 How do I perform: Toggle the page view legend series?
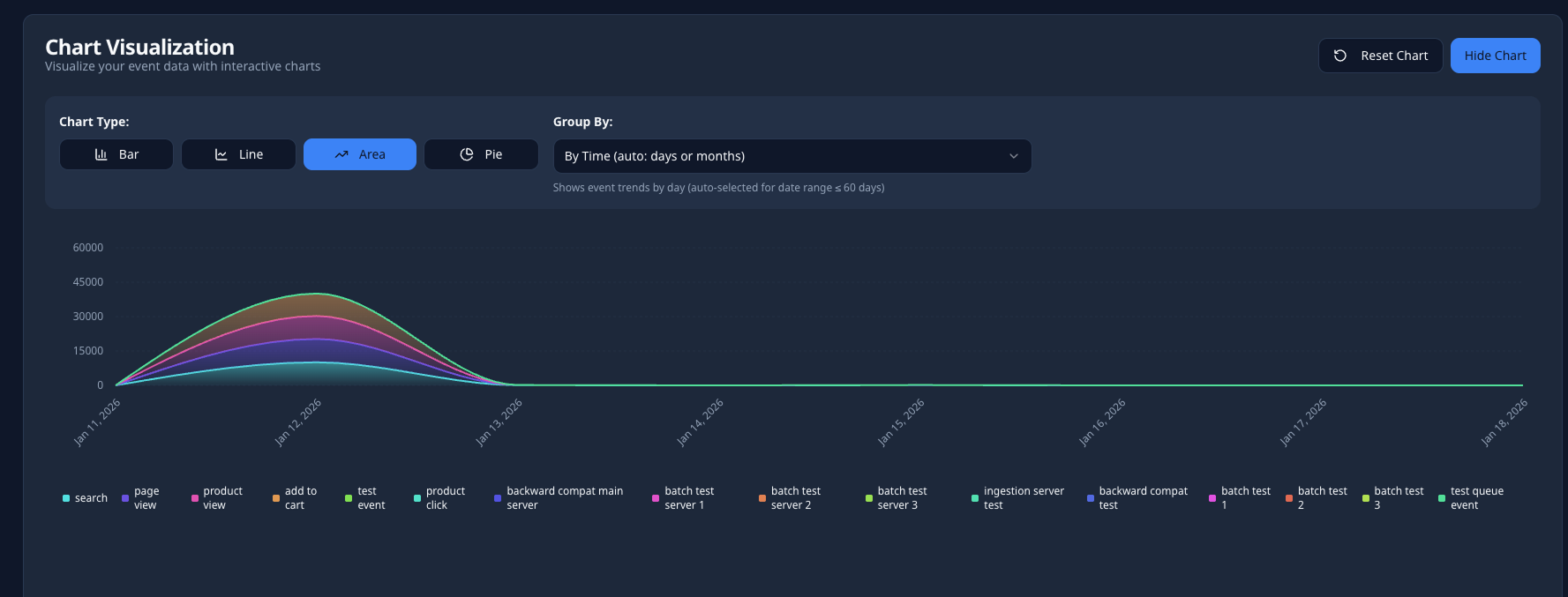pyautogui.click(x=140, y=498)
